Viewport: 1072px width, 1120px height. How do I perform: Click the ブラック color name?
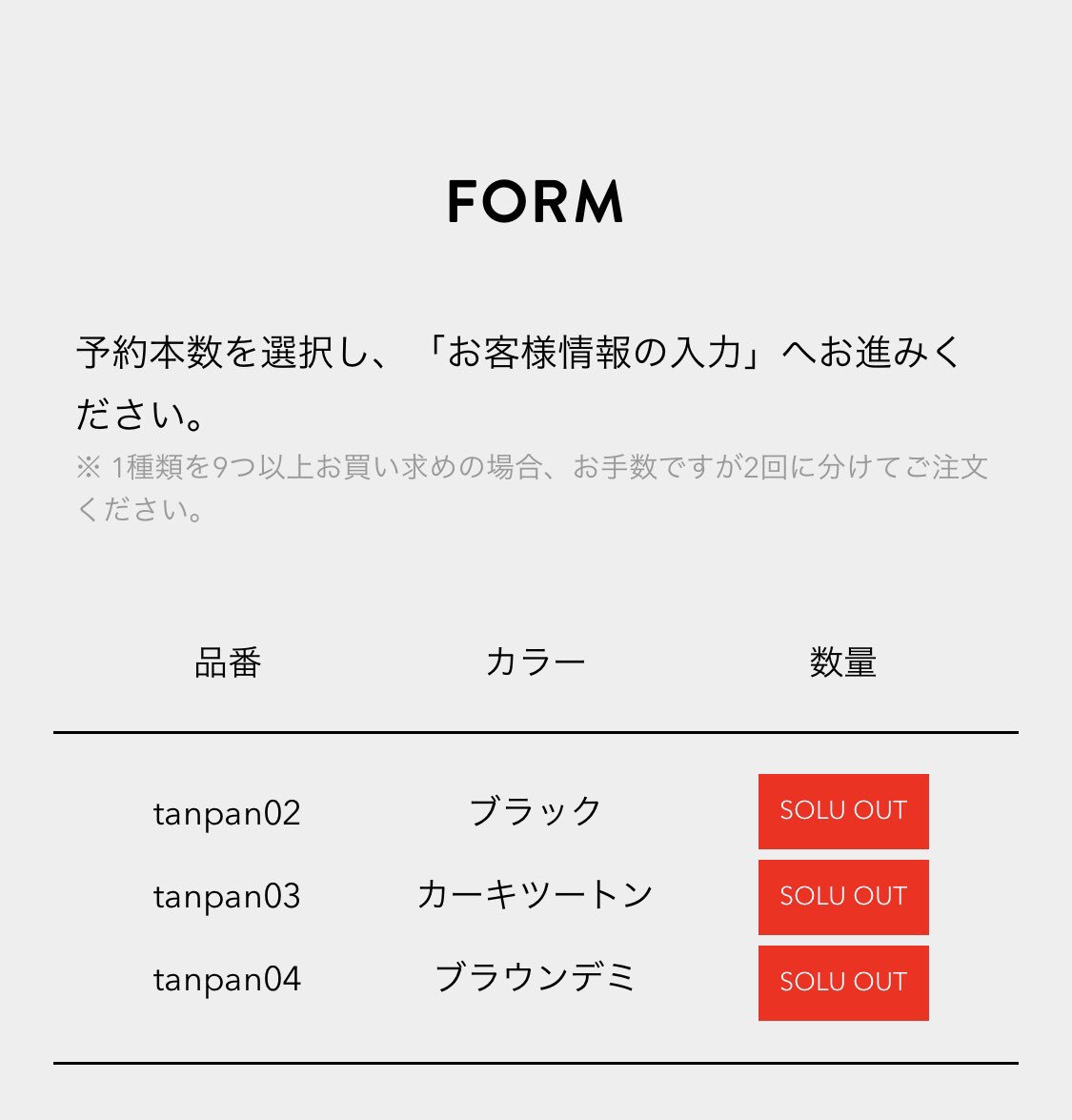pyautogui.click(x=536, y=811)
